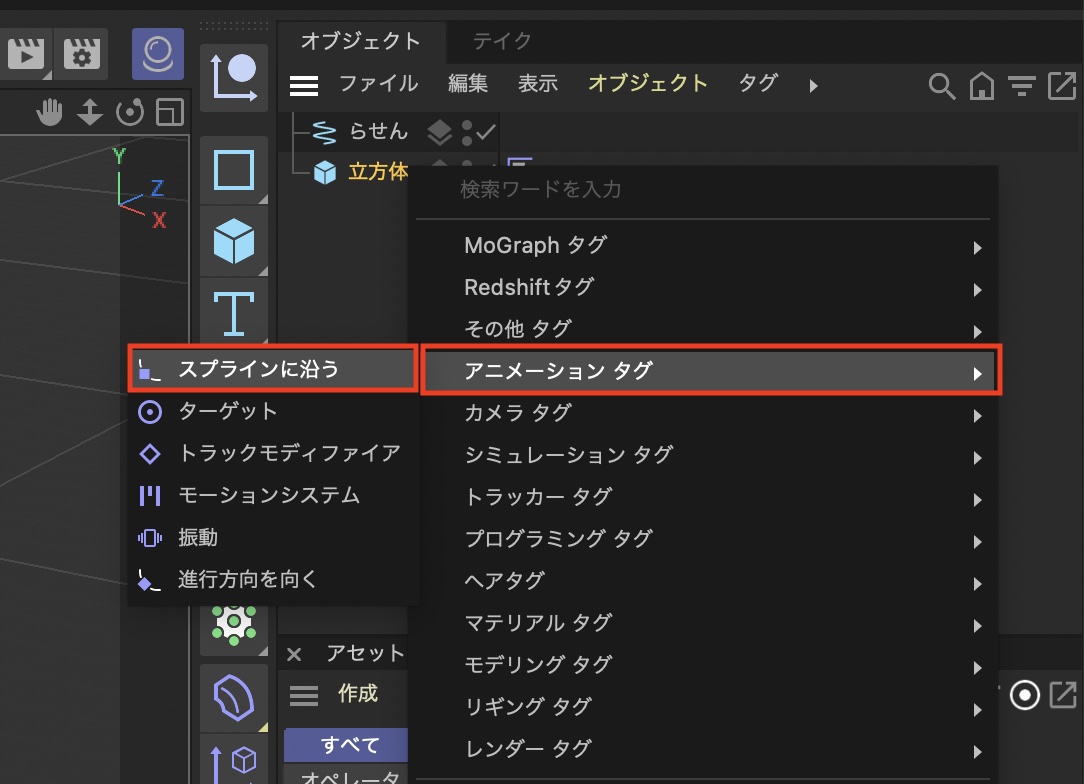Select the 立方体 object in the tree

pos(377,172)
